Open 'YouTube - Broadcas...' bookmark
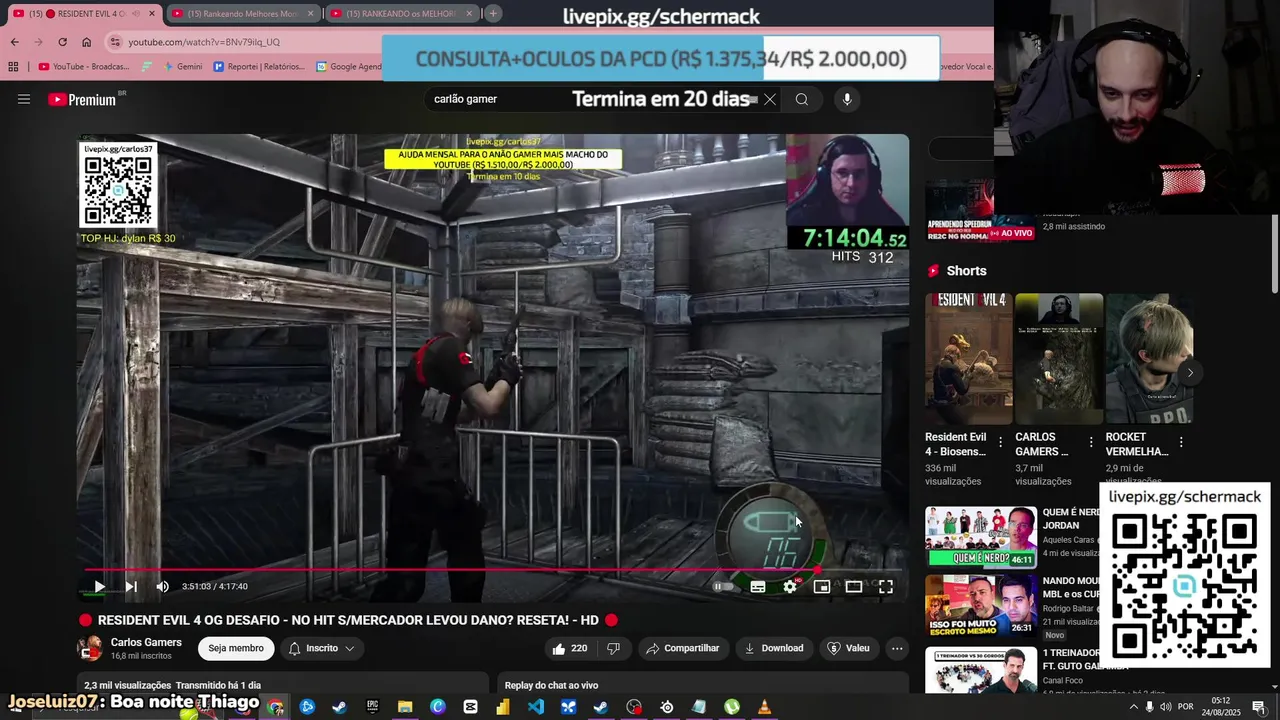This screenshot has width=1280, height=720. tap(84, 67)
